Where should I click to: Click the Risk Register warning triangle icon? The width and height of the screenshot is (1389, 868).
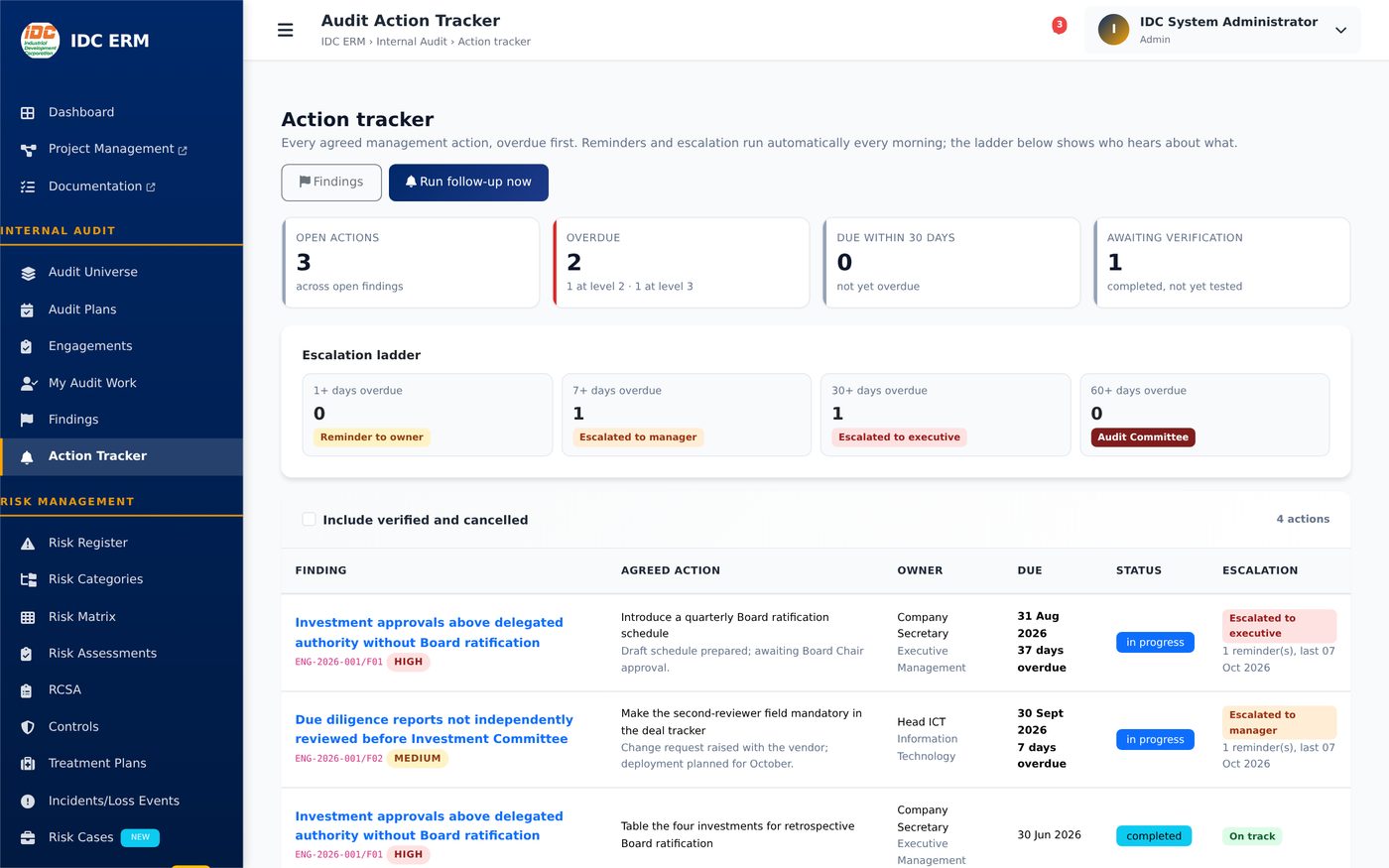[x=28, y=544]
